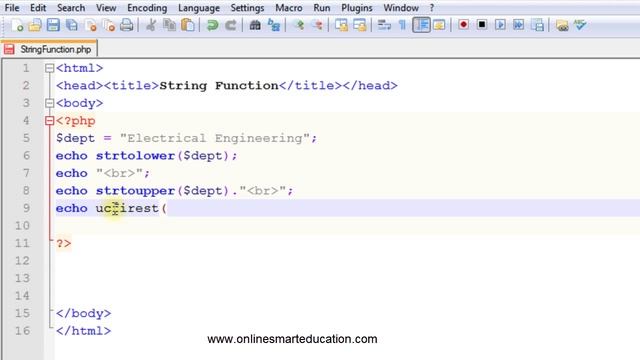Start macro recording with red dot
The width and height of the screenshot is (640, 360).
coord(463,25)
